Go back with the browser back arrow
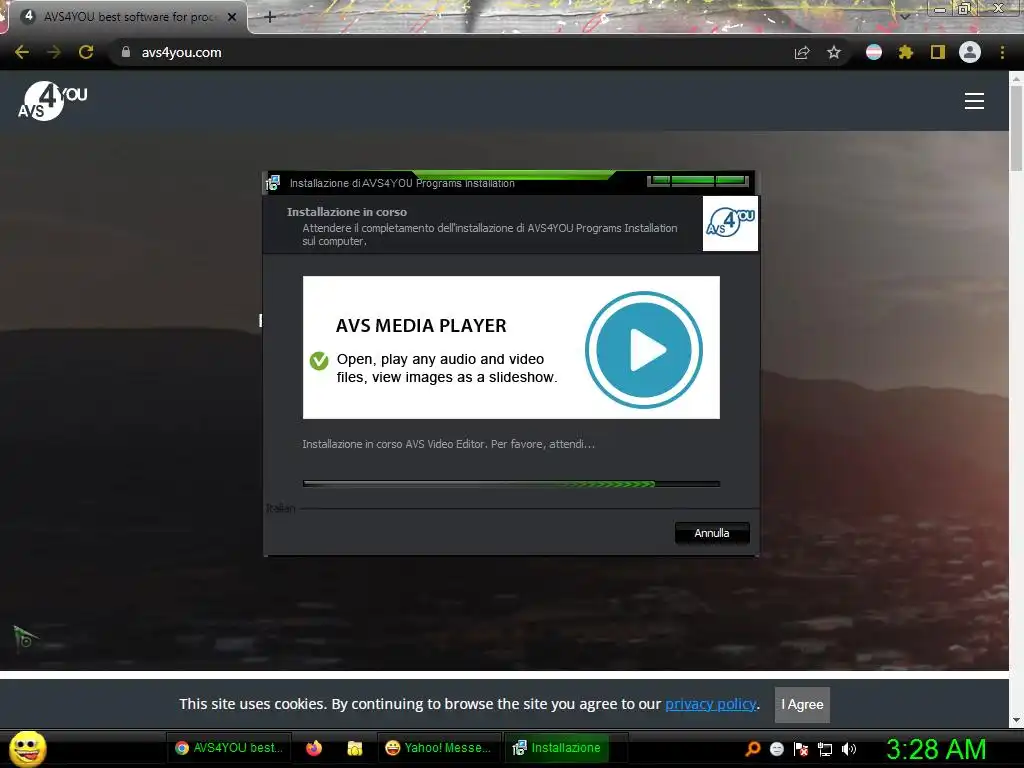The height and width of the screenshot is (768, 1024). pyautogui.click(x=22, y=52)
